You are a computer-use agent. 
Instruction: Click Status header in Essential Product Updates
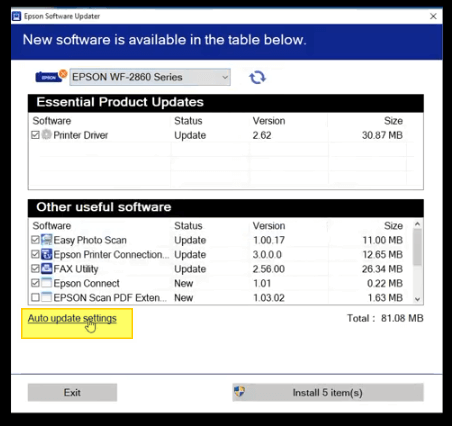tap(188, 121)
